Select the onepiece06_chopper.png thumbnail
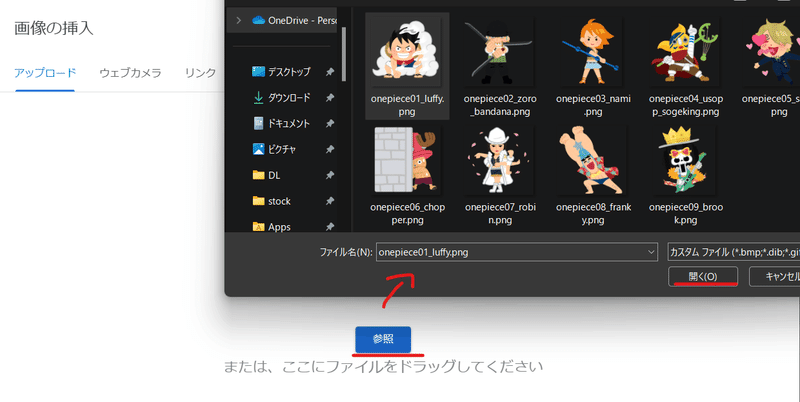Screen dimensions: 800x402 pos(407,175)
